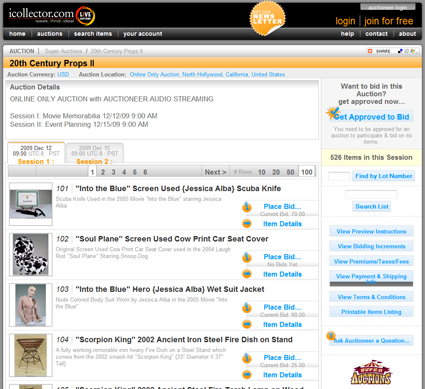Go to page 2 of results

tap(103, 172)
